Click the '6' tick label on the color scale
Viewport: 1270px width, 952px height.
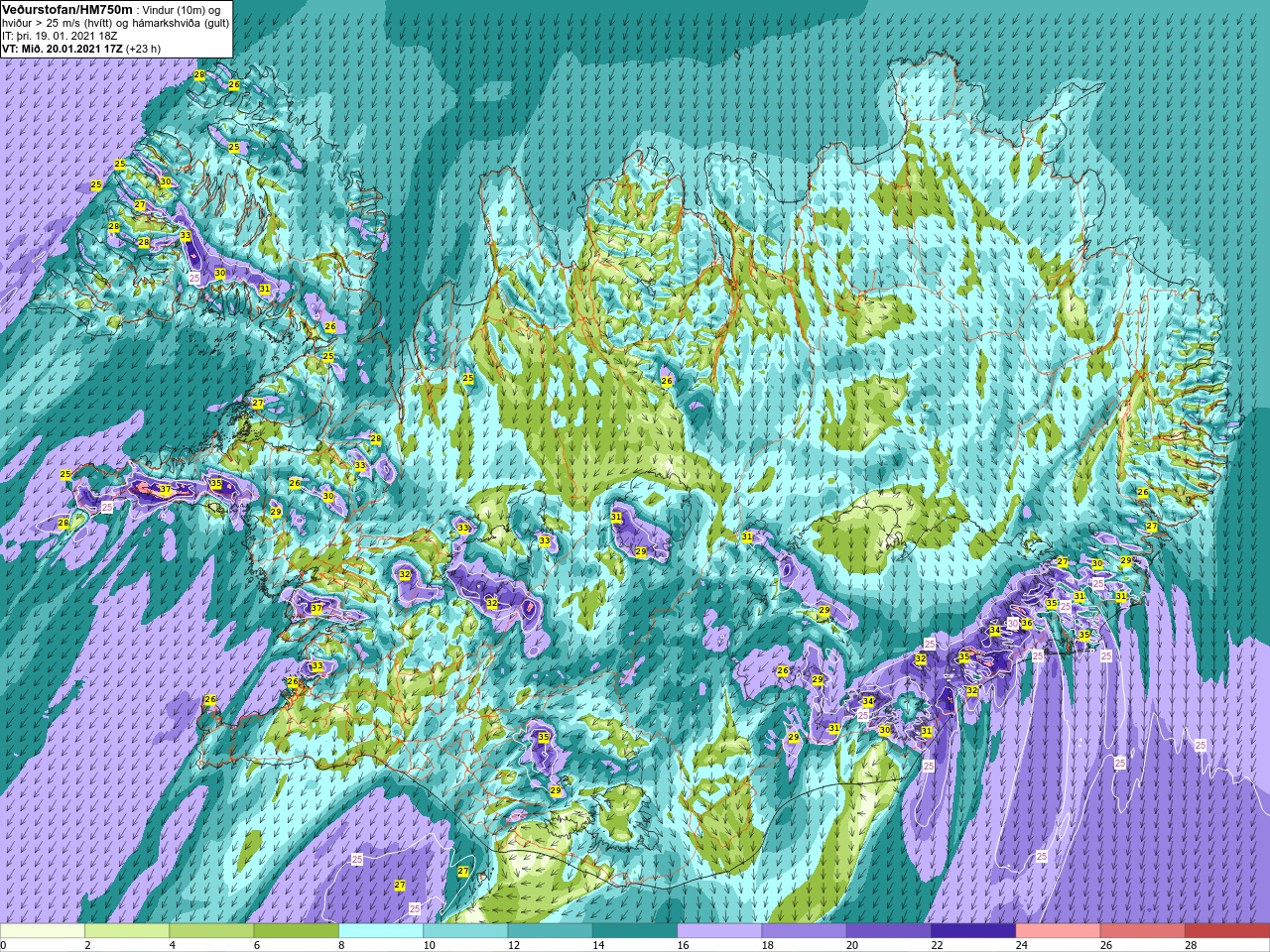pos(257,945)
